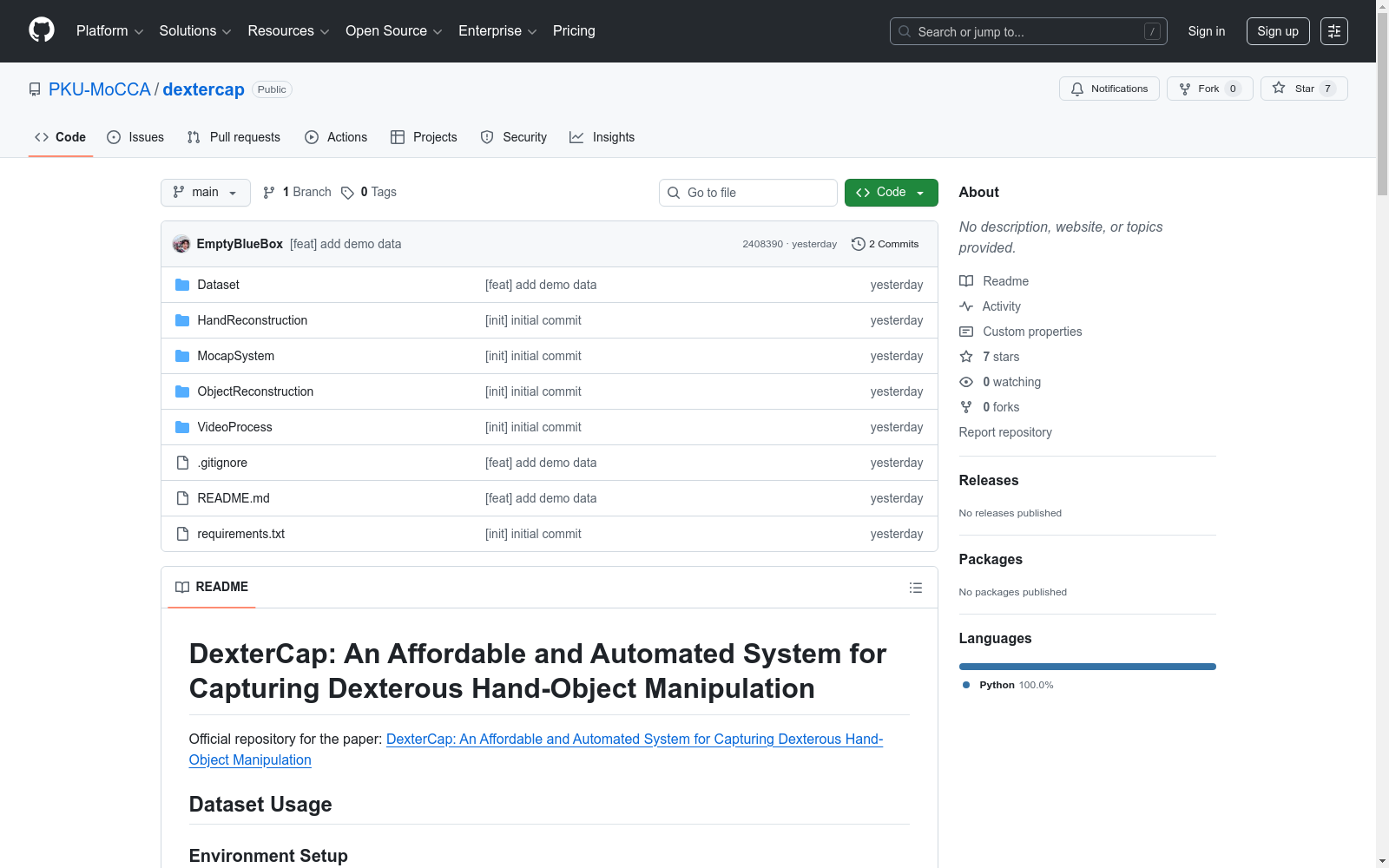
Task: Click commit hash 2408390
Action: coord(762,244)
